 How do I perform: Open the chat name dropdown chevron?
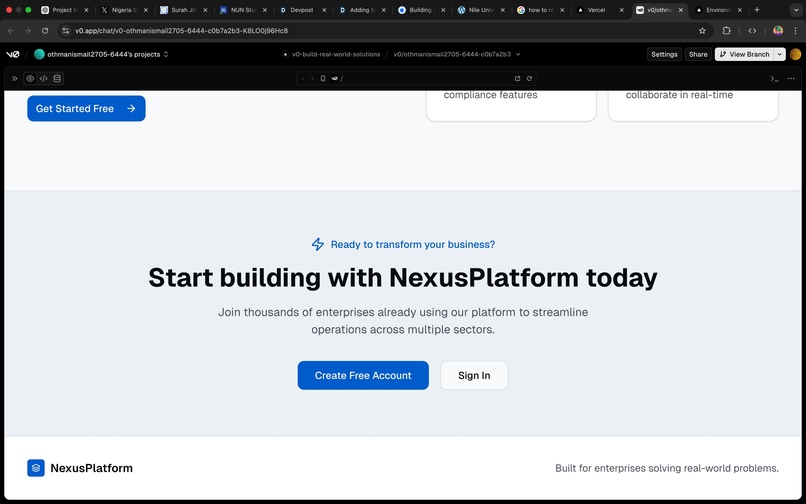coord(518,54)
